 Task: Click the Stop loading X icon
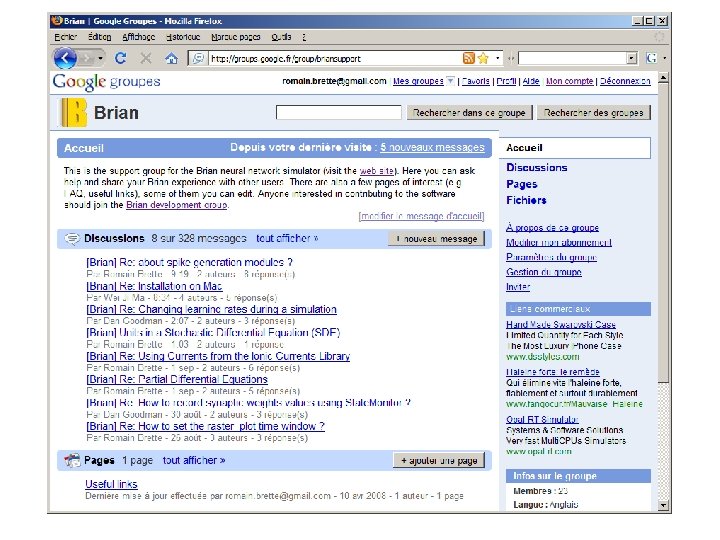146,58
